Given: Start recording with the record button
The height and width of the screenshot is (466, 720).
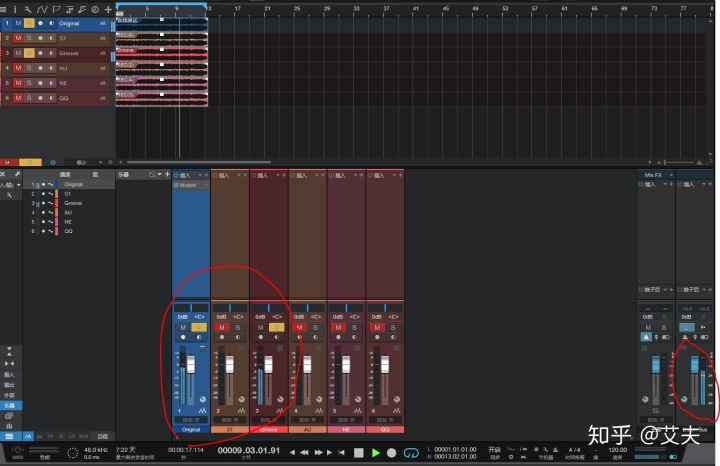Looking at the screenshot, I should 391,453.
